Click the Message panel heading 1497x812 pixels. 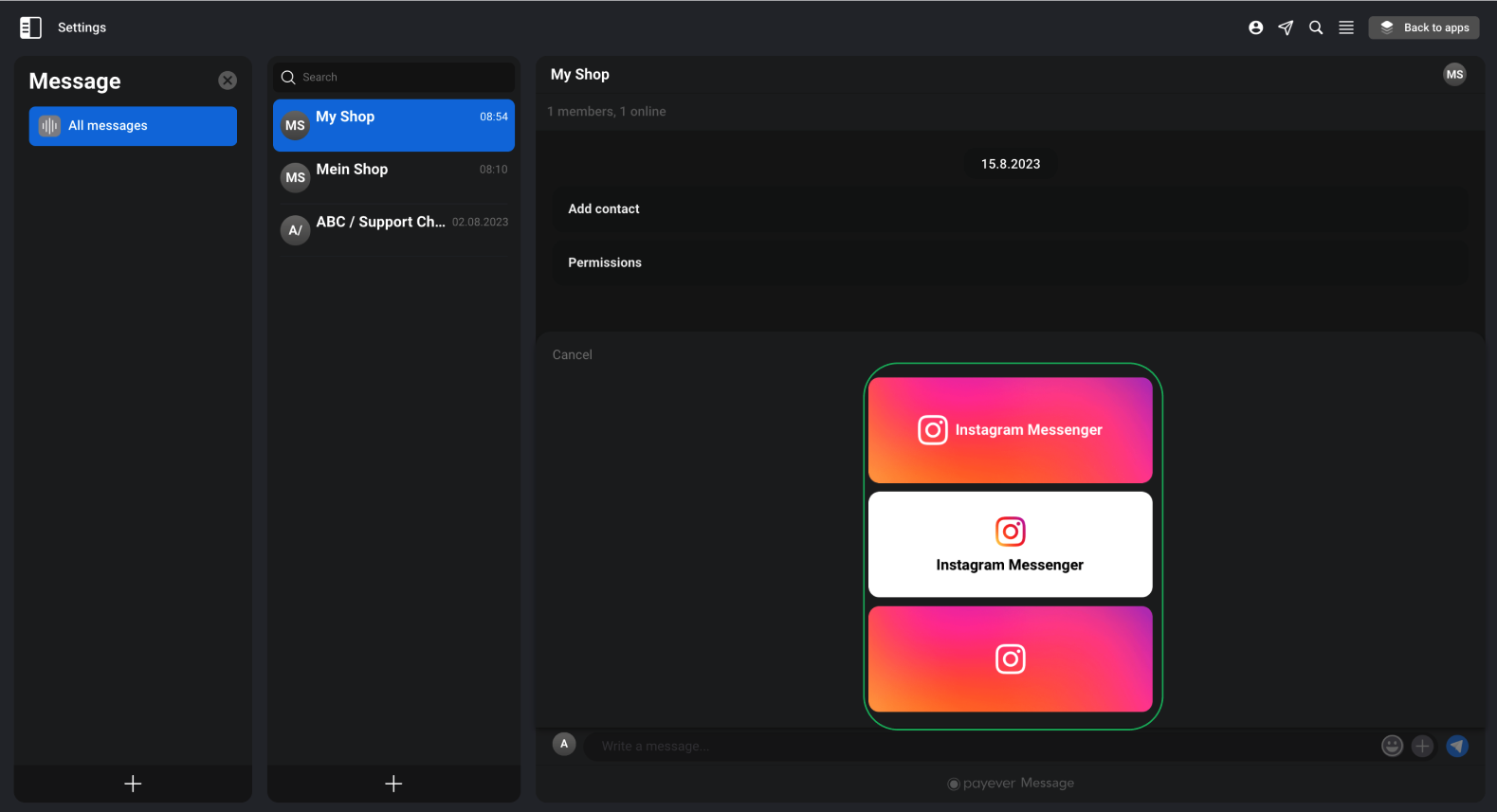click(75, 81)
